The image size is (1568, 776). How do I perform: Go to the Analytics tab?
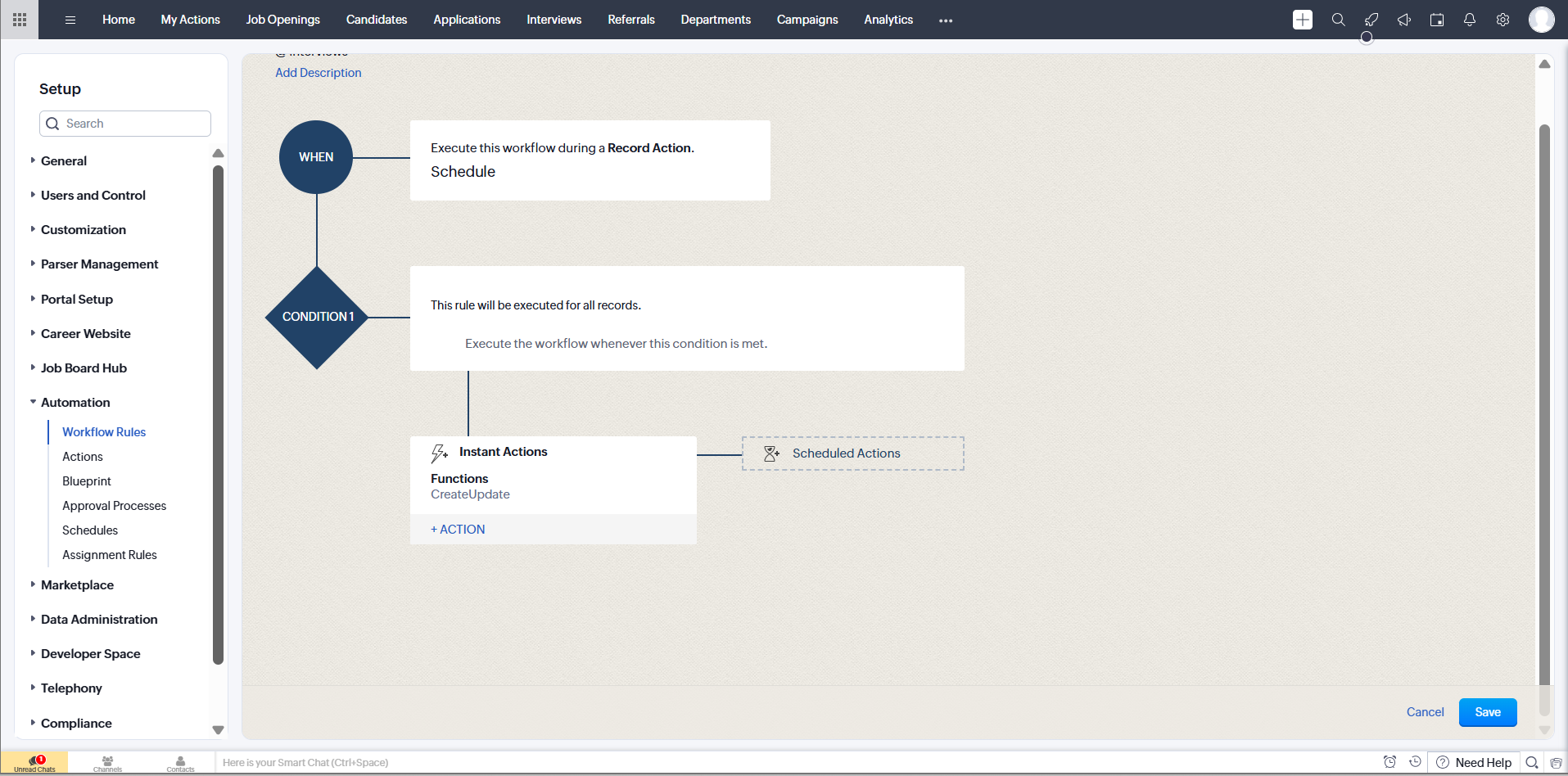888,20
